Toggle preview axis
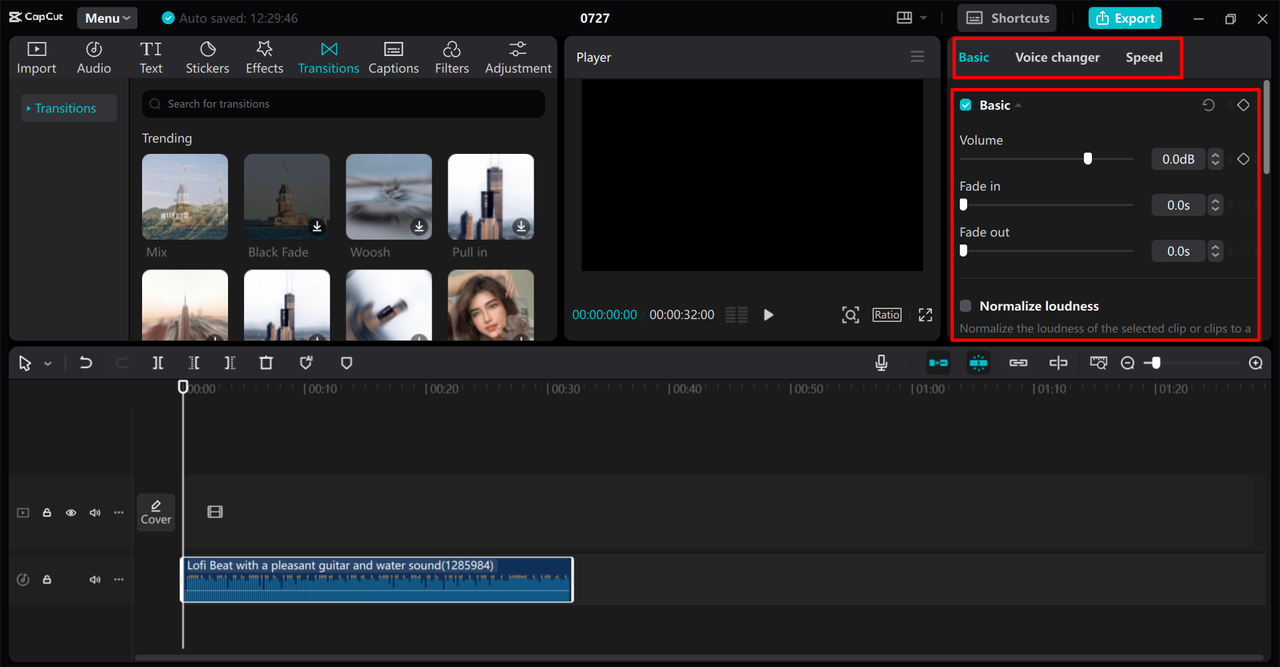Screen dimensions: 1280x667 pyautogui.click(x=1058, y=363)
